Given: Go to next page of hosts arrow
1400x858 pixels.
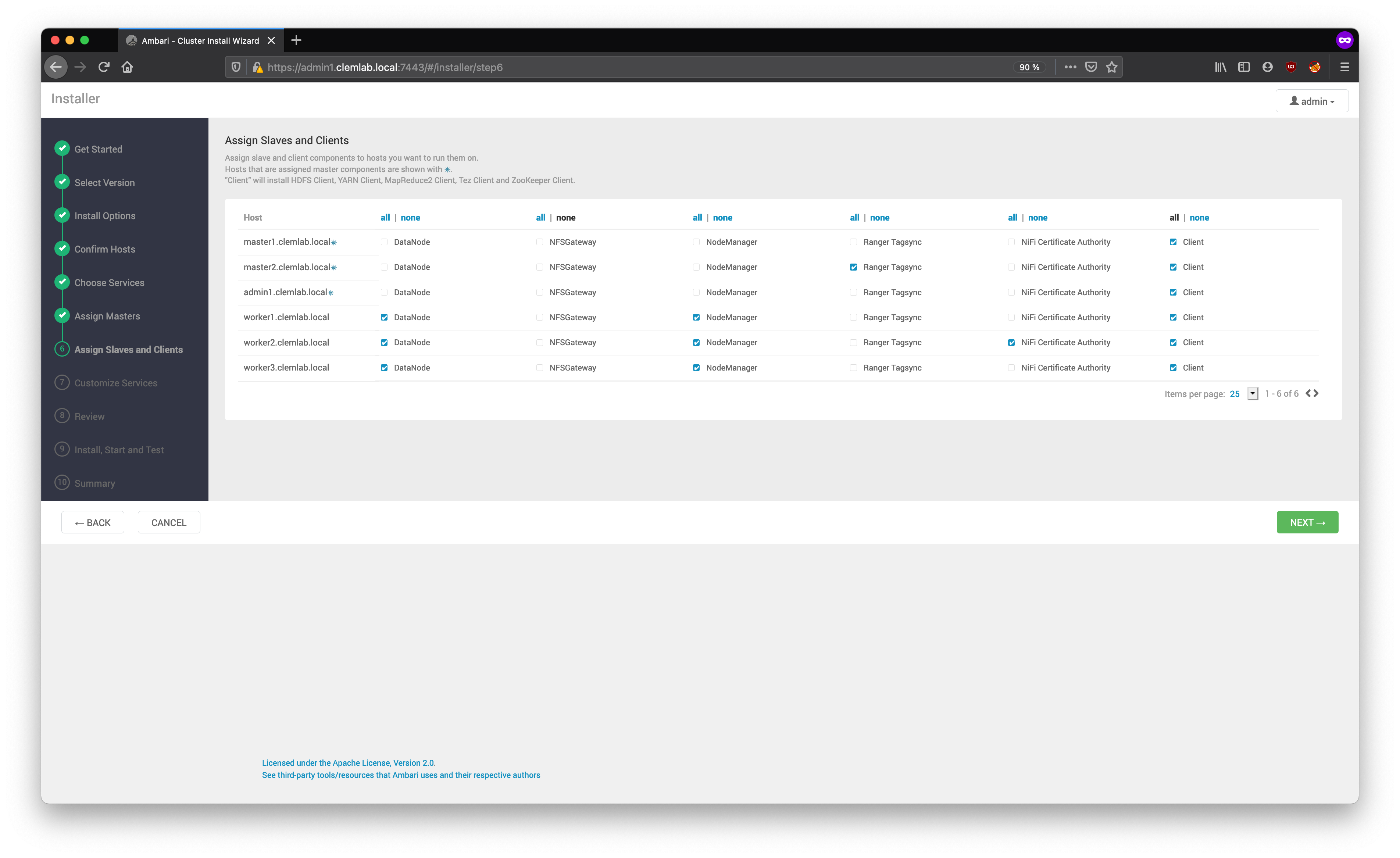Looking at the screenshot, I should pos(1317,393).
